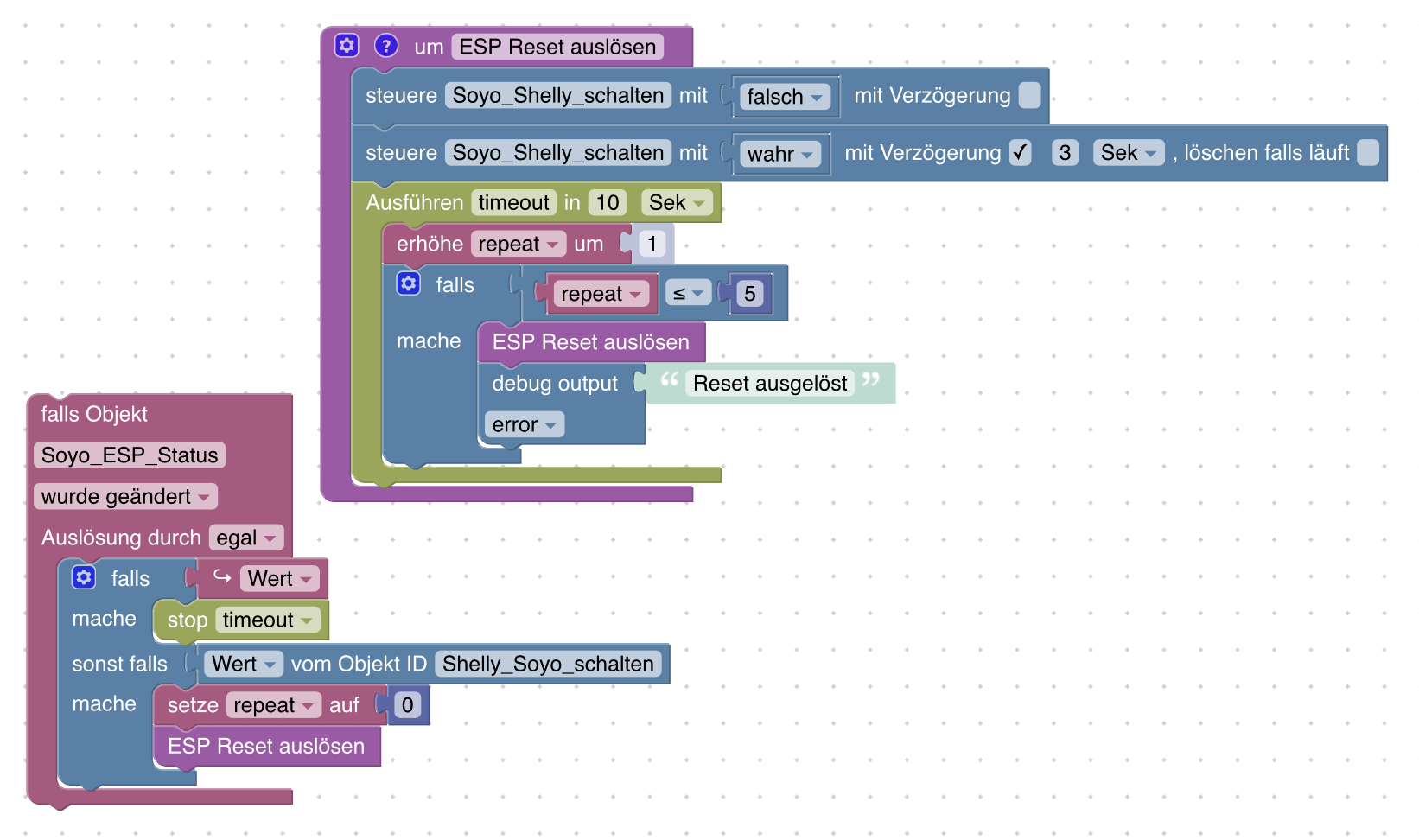Open 'timeout' dropdown in stop block
Image resolution: width=1419 pixels, height=840 pixels.
click(x=268, y=620)
